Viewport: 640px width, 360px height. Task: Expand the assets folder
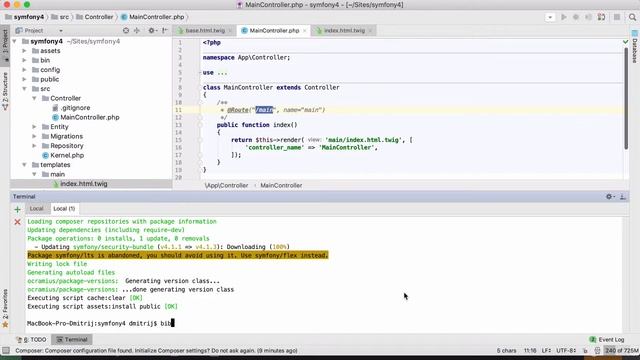(x=24, y=51)
